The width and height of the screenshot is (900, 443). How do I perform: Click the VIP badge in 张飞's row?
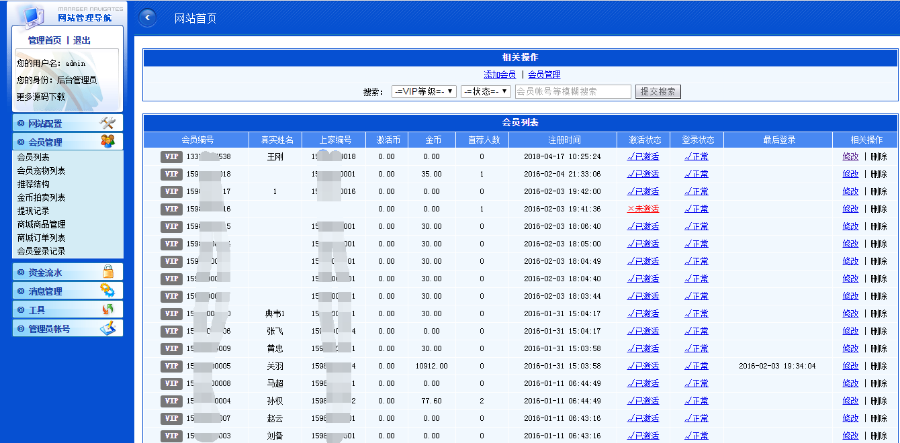coord(171,331)
